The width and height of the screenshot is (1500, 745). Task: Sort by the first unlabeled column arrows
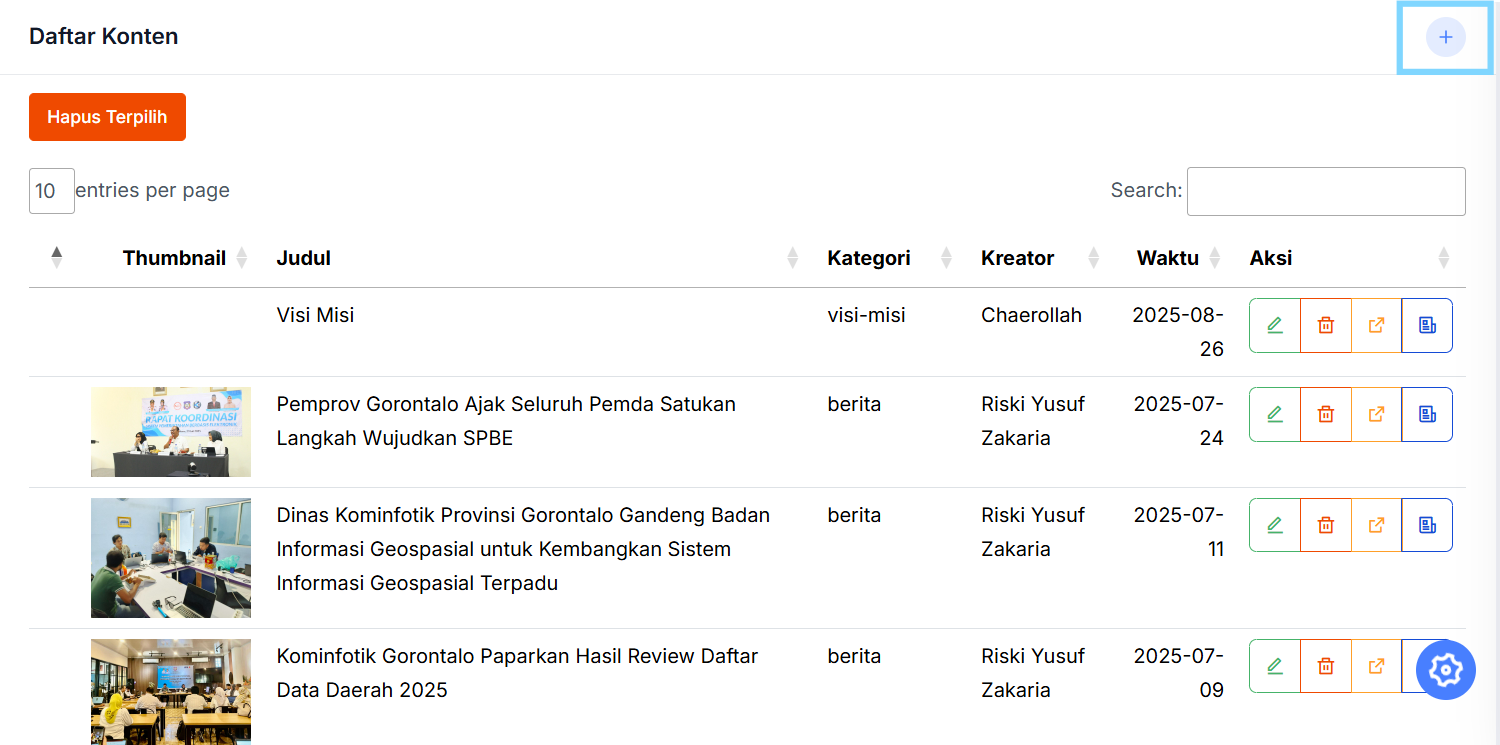57,258
